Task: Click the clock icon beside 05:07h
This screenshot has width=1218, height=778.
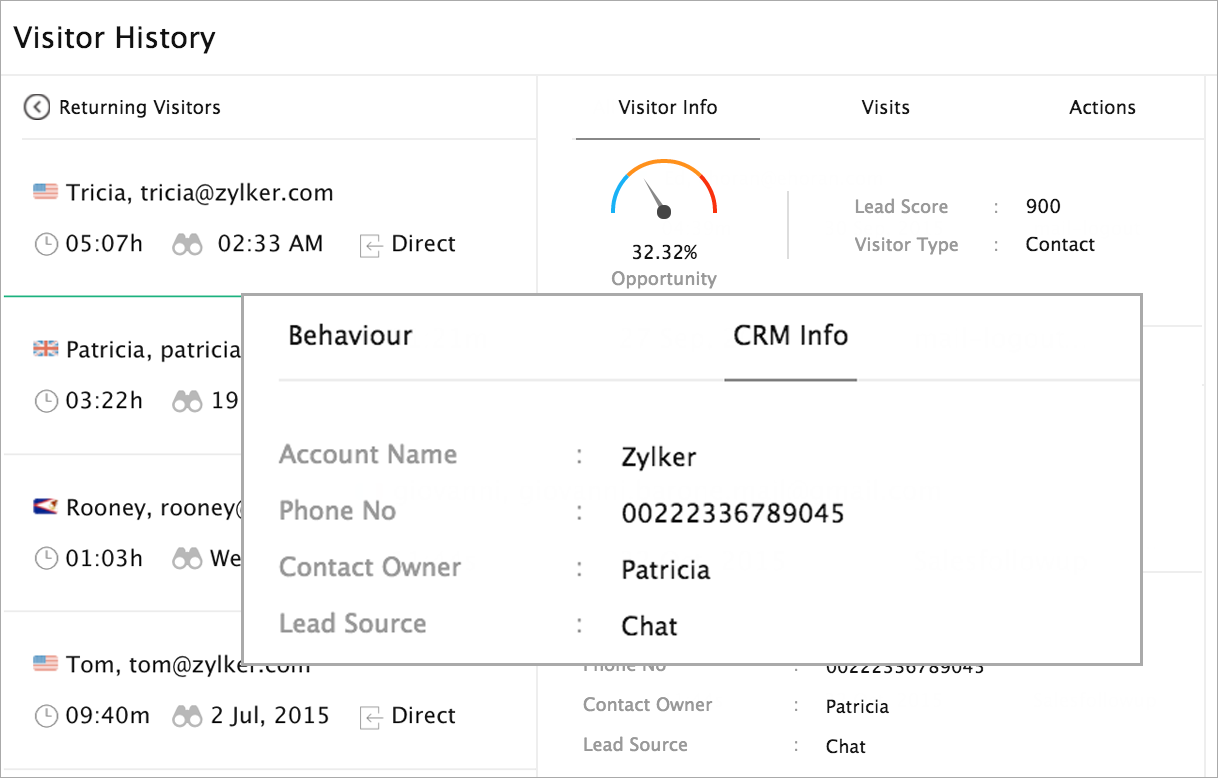Action: pos(46,244)
